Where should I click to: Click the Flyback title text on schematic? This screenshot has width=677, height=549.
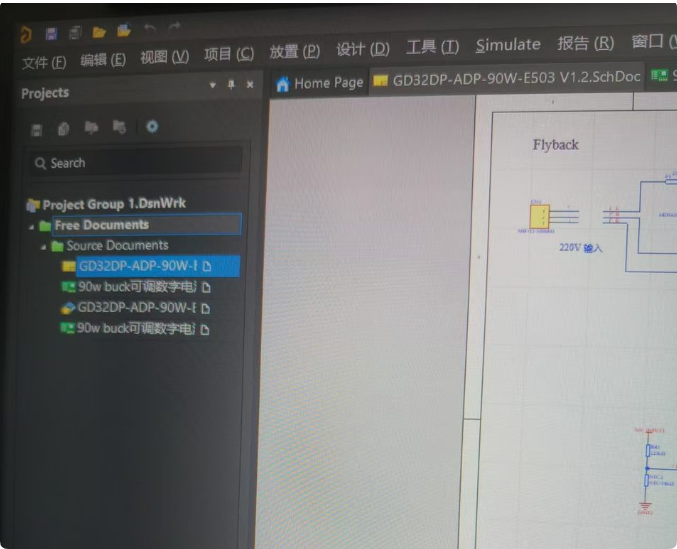pos(555,145)
